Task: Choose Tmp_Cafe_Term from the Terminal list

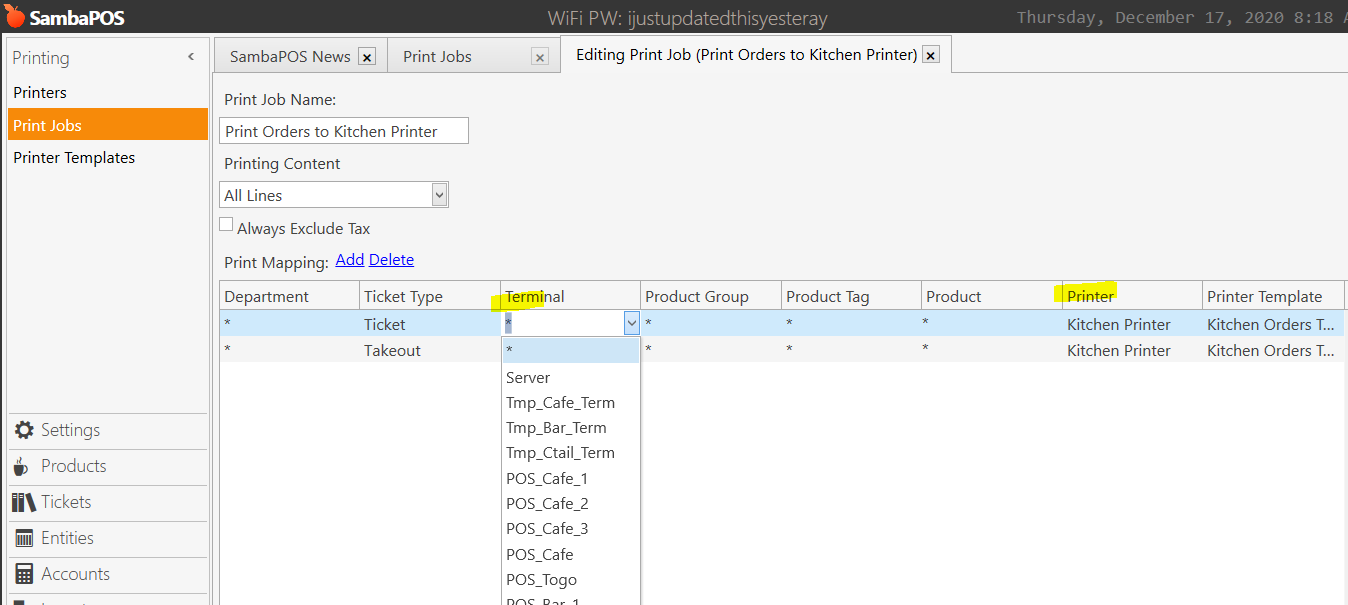Action: tap(570, 403)
